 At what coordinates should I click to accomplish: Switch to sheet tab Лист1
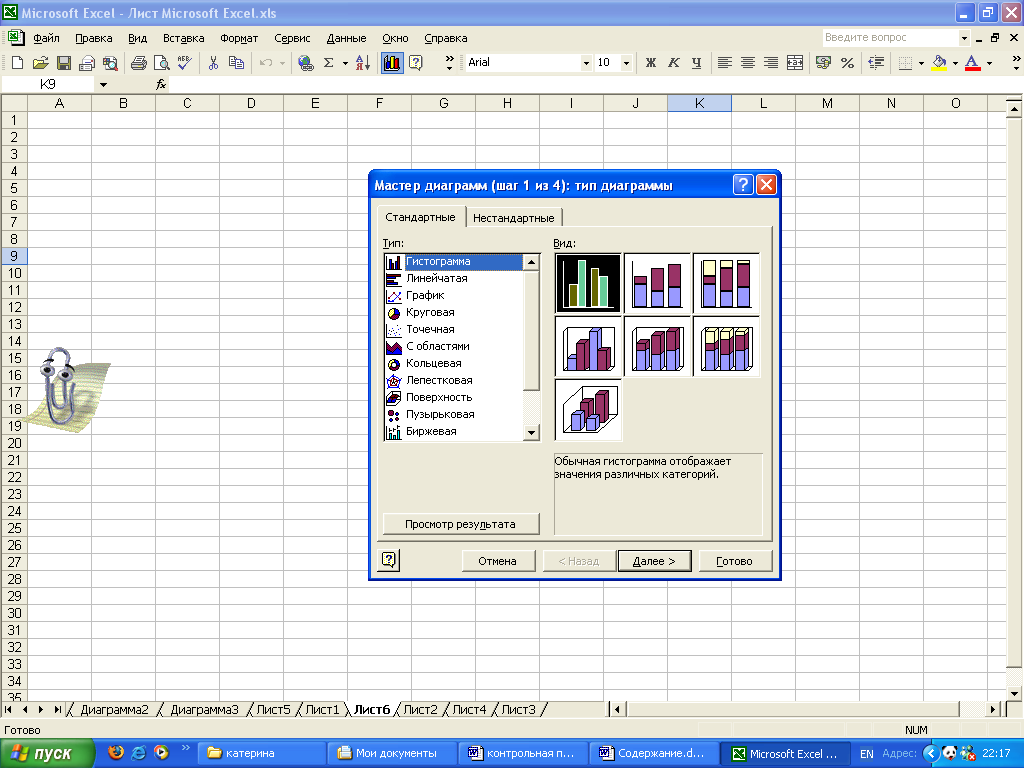323,709
